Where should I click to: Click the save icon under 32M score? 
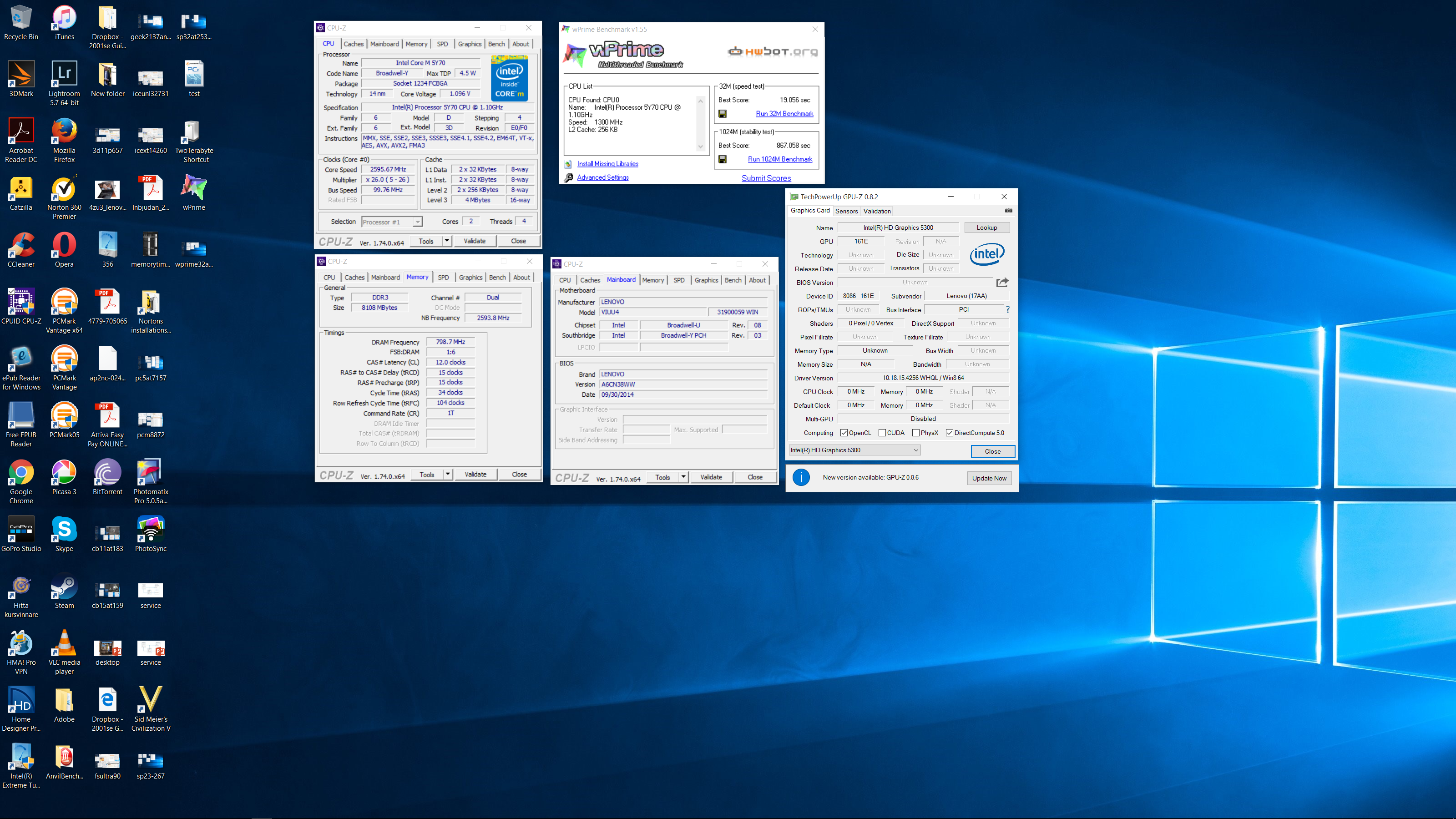point(723,114)
